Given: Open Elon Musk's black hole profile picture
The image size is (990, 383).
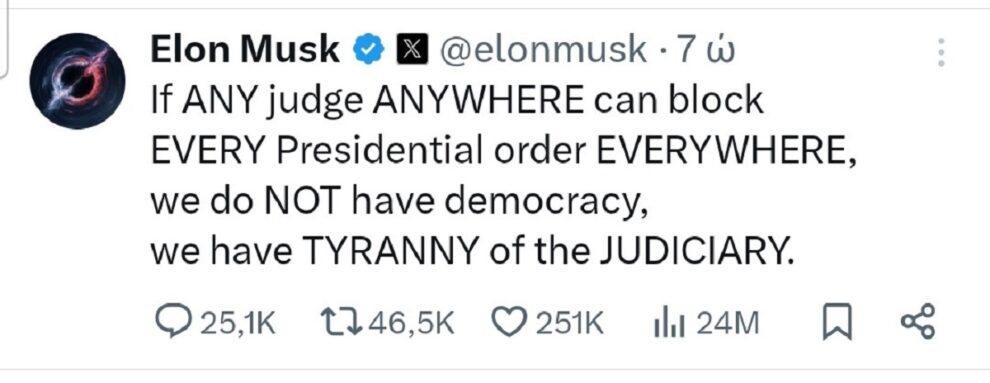Looking at the screenshot, I should (x=77, y=81).
